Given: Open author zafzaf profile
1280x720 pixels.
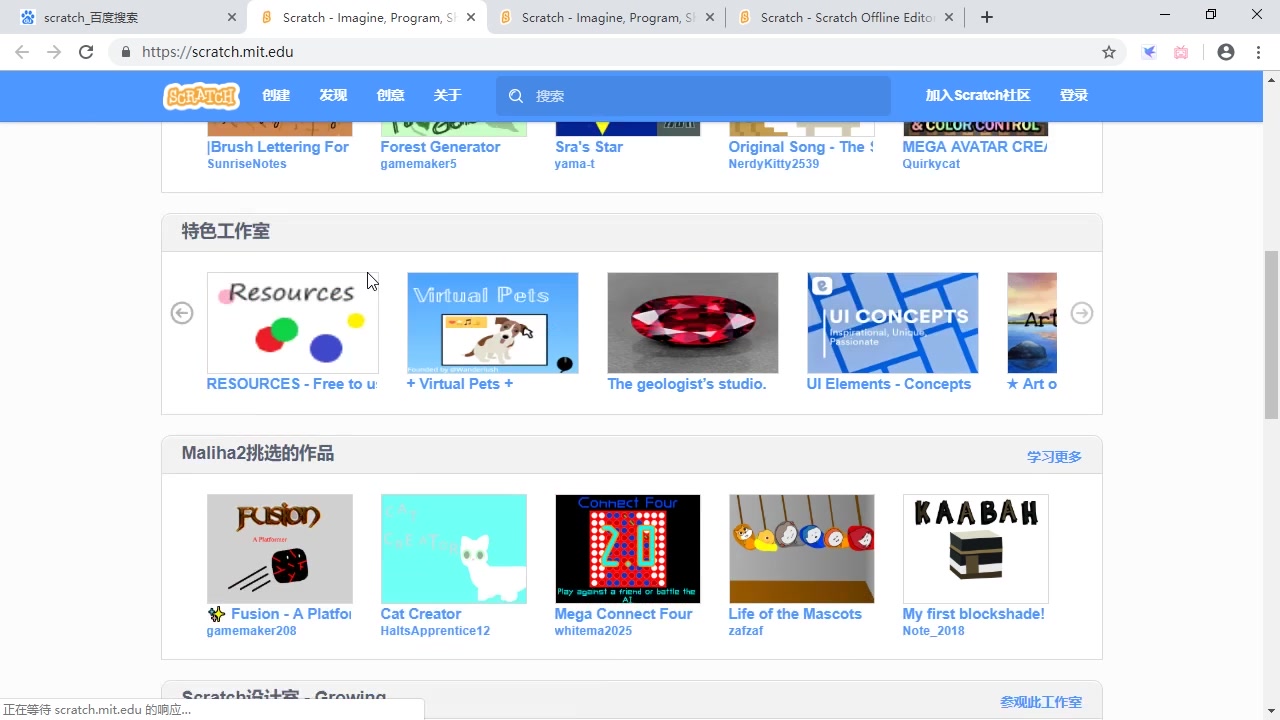Looking at the screenshot, I should [x=746, y=631].
